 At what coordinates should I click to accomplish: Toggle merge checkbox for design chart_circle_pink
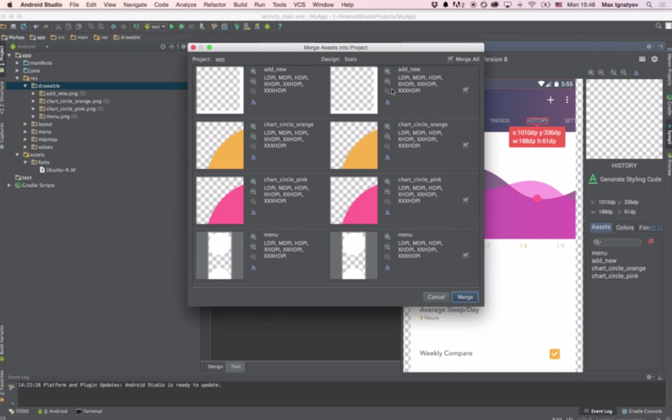coord(466,200)
